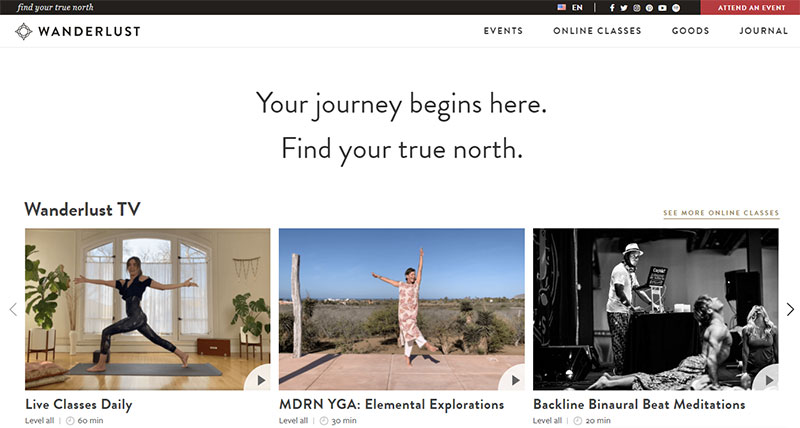800x428 pixels.
Task: Go to the next carousel slide arrow
Action: (x=790, y=309)
